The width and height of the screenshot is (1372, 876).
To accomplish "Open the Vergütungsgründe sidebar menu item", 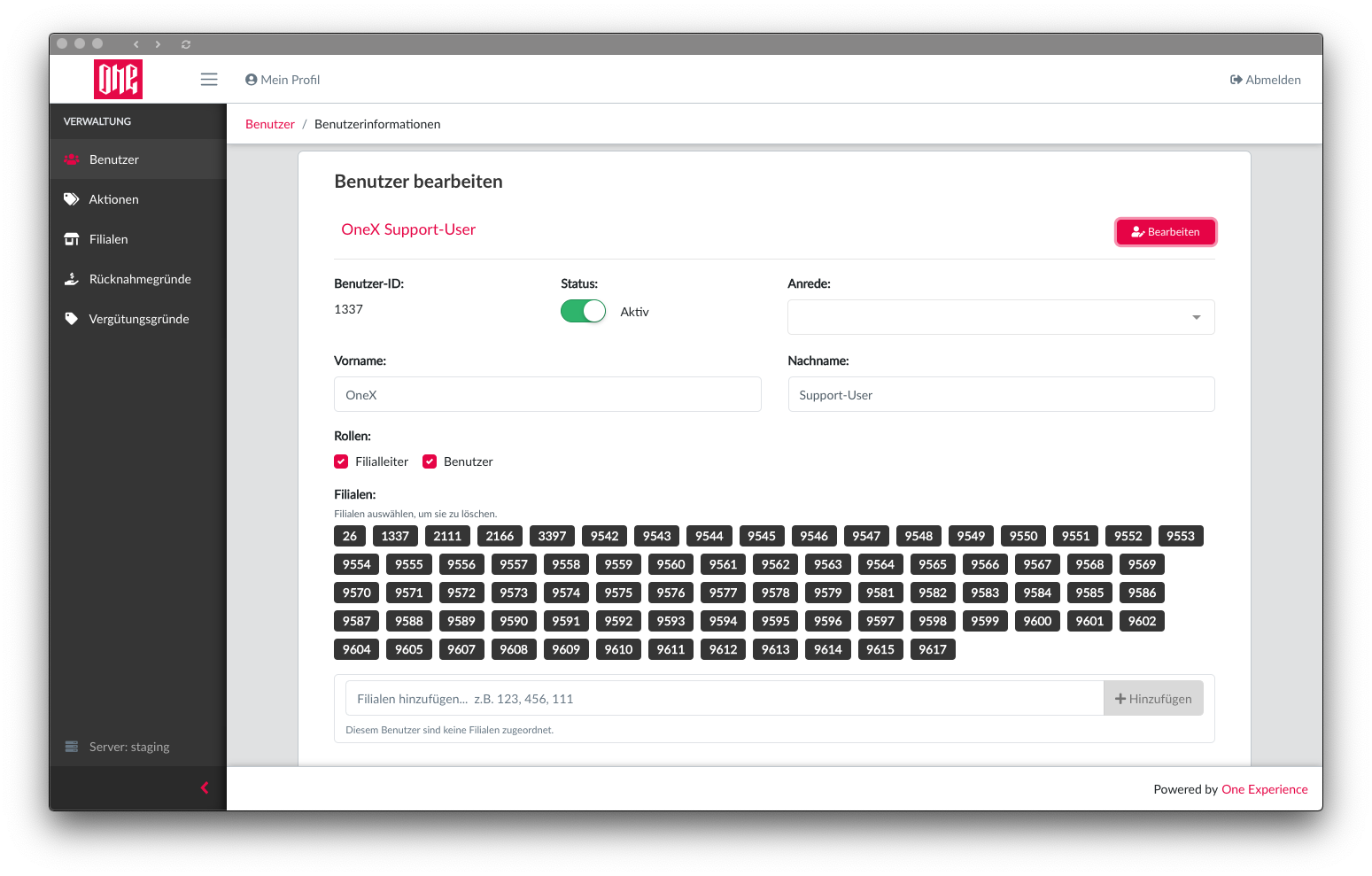I will click(138, 319).
